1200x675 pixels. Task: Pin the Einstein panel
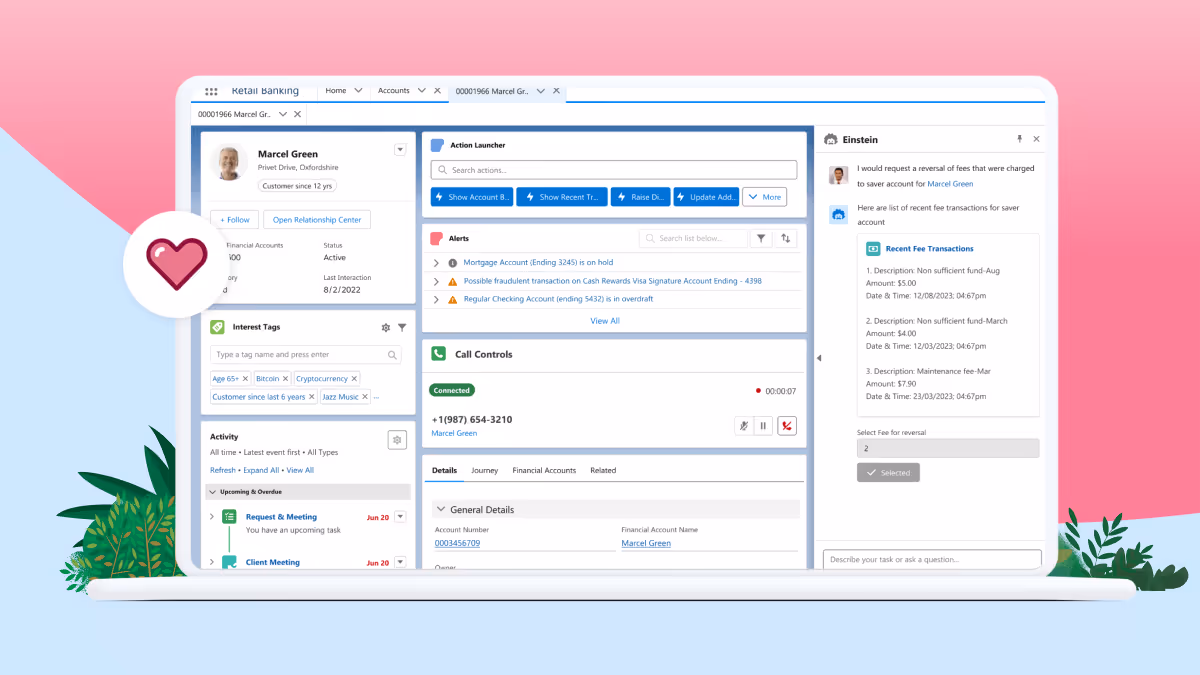click(x=1020, y=139)
